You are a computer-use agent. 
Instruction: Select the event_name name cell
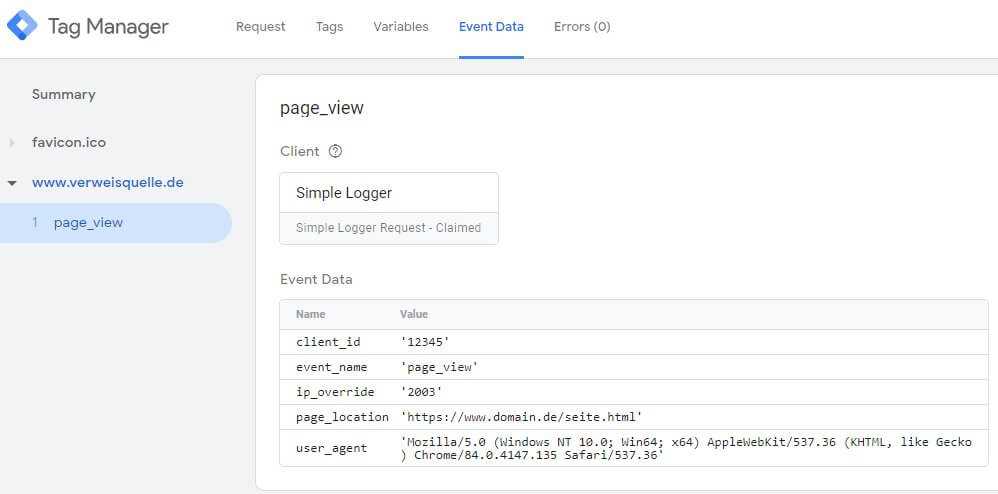pyautogui.click(x=332, y=367)
